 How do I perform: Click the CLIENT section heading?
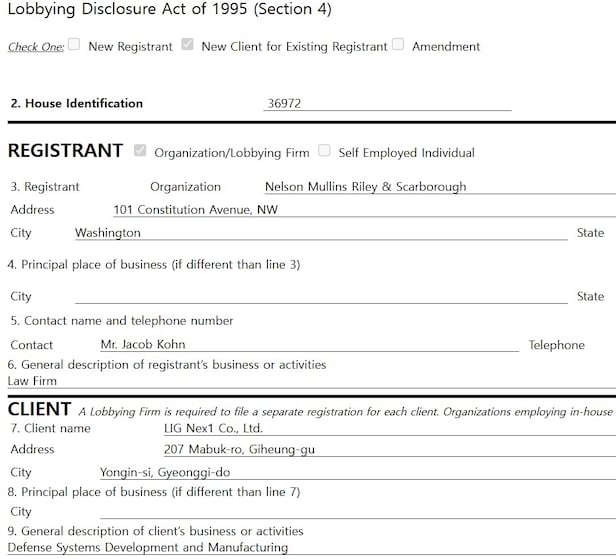[x=39, y=409]
